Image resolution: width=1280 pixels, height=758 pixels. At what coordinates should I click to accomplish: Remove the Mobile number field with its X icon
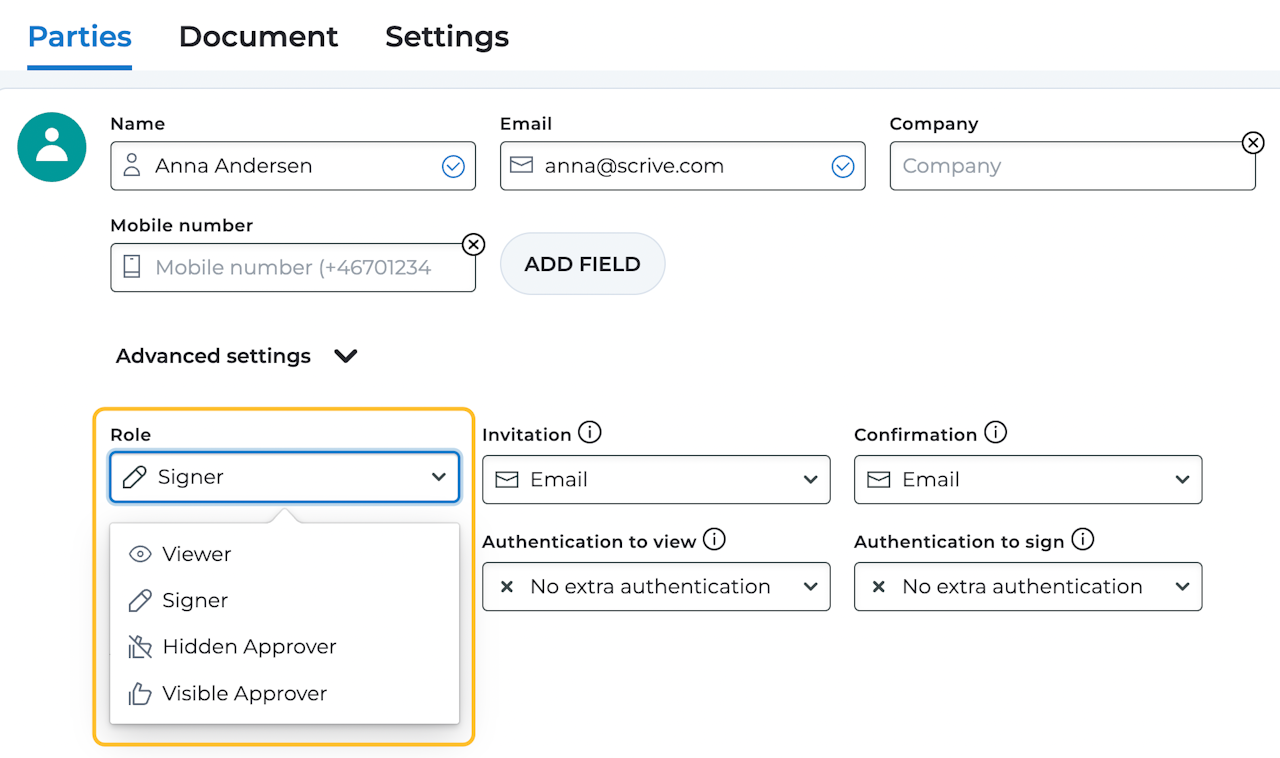[473, 244]
